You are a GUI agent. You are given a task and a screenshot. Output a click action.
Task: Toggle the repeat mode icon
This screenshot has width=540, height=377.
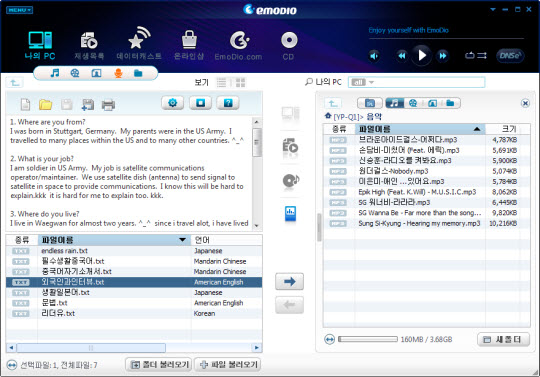click(x=470, y=55)
